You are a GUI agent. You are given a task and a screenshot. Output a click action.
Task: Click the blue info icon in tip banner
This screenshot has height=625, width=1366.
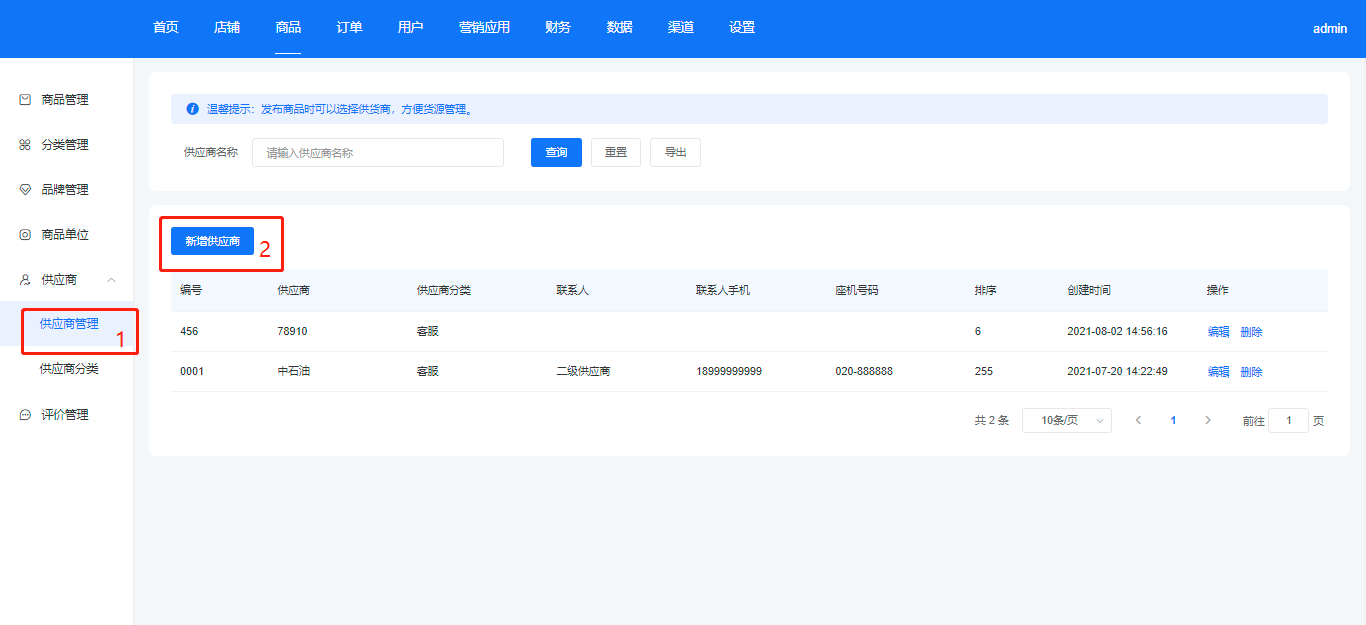192,109
